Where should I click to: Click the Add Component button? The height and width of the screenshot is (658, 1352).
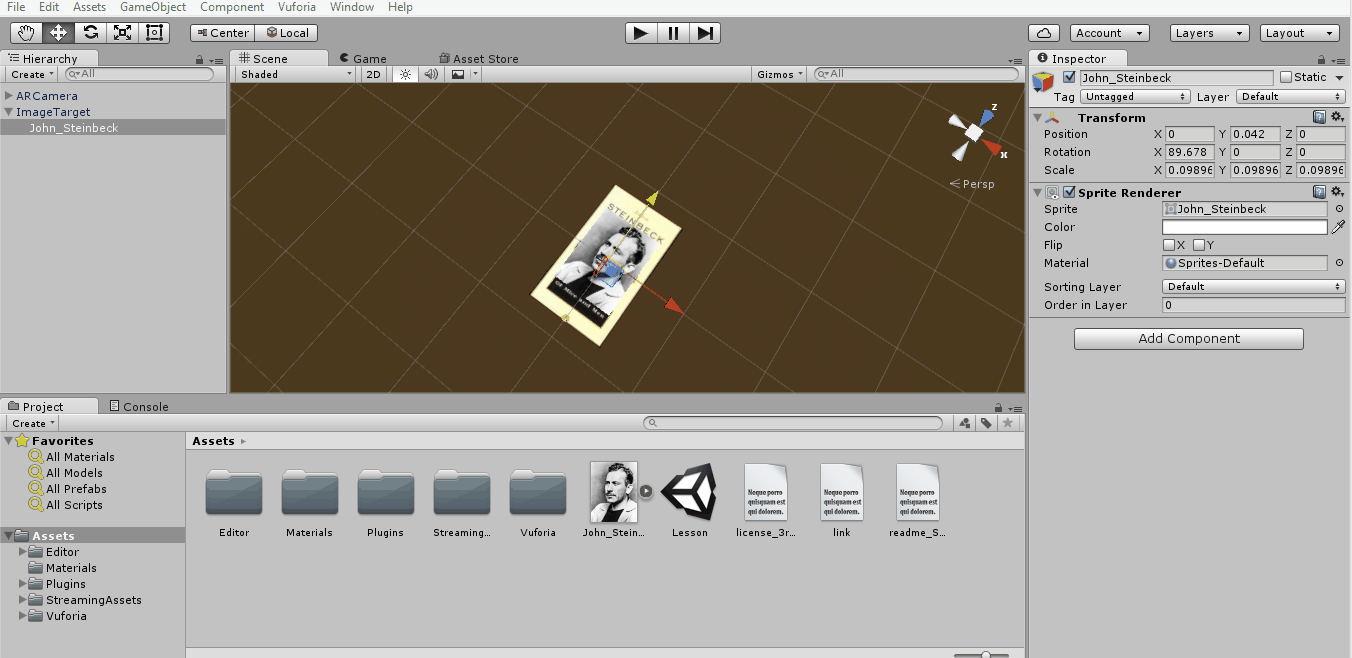tap(1188, 338)
